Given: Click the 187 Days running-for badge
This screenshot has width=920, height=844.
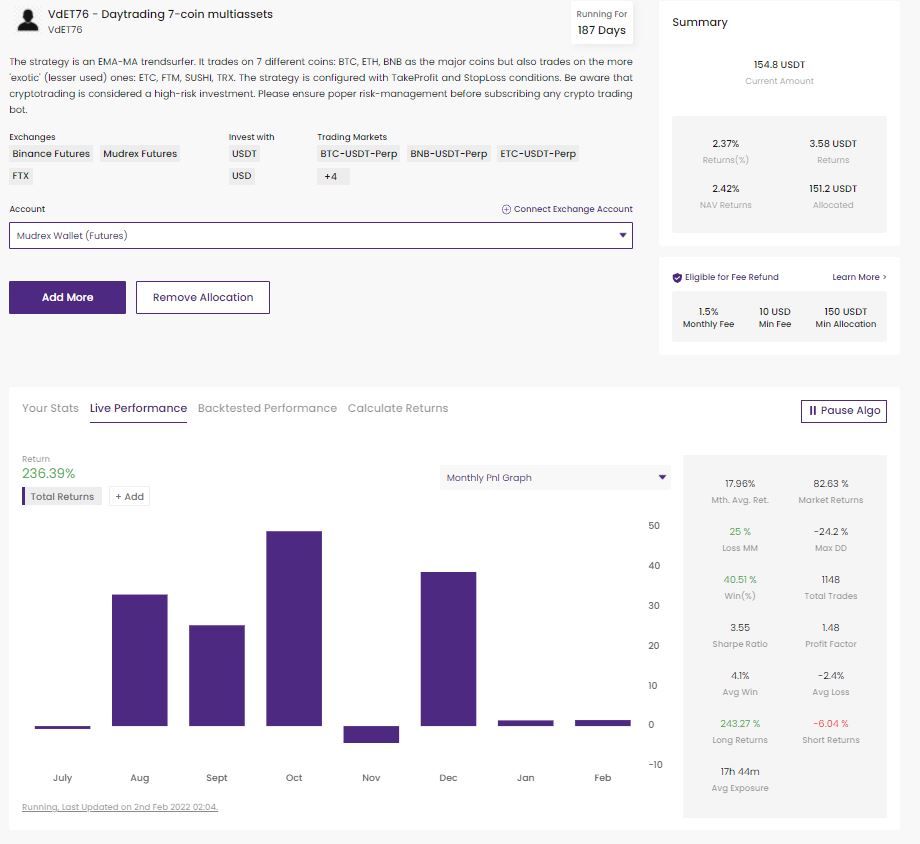Looking at the screenshot, I should (601, 23).
